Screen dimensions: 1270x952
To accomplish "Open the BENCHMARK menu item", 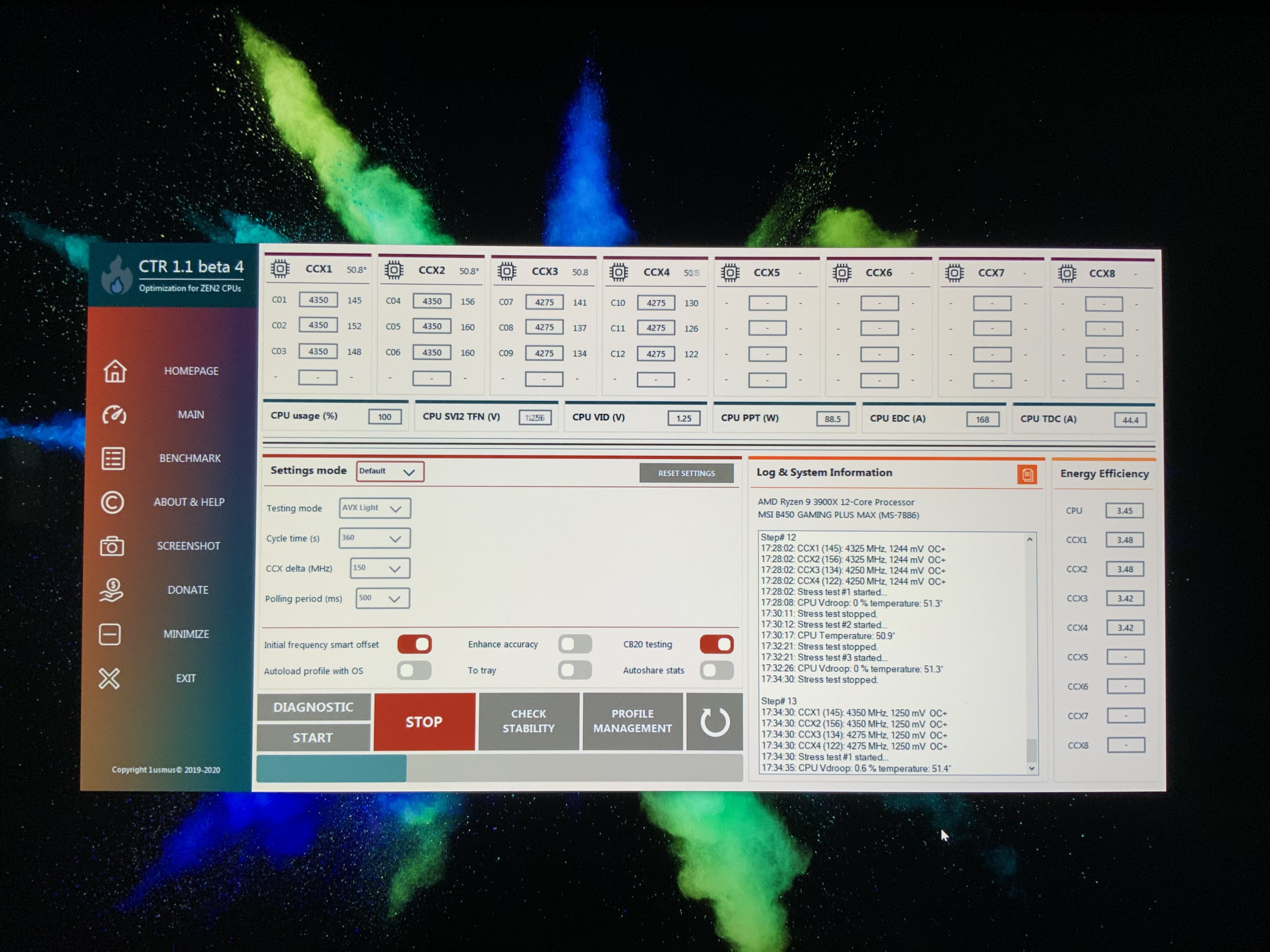I will click(x=190, y=458).
